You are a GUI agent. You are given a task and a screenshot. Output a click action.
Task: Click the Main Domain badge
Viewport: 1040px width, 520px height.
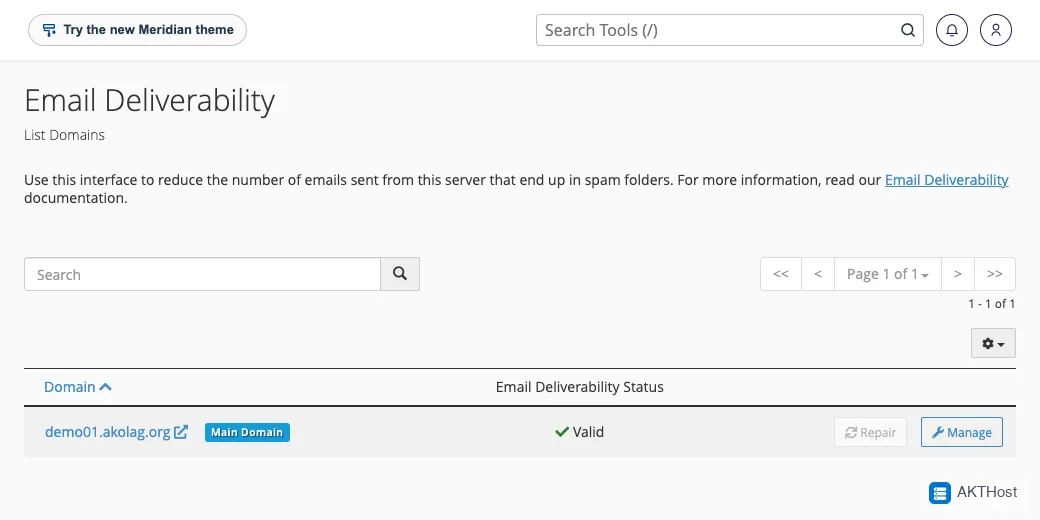[247, 432]
